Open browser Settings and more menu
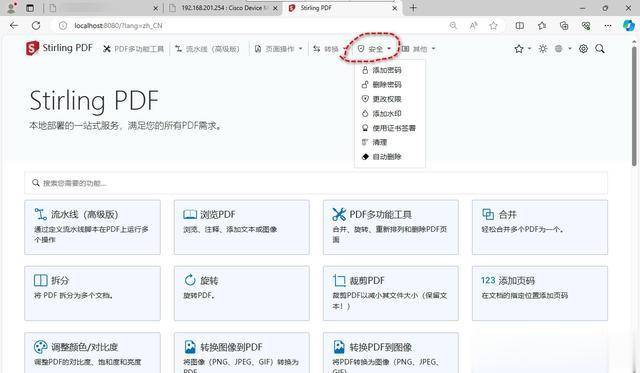 tap(608, 26)
